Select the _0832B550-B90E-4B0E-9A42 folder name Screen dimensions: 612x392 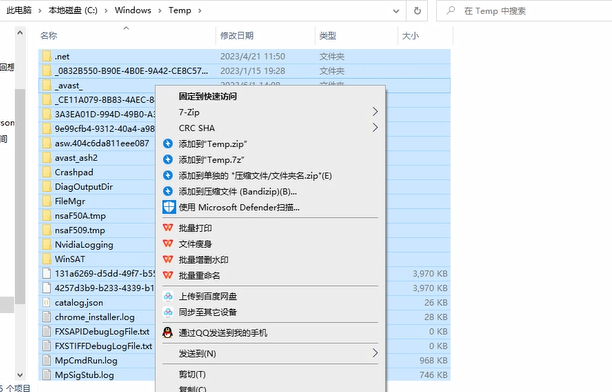click(x=132, y=71)
